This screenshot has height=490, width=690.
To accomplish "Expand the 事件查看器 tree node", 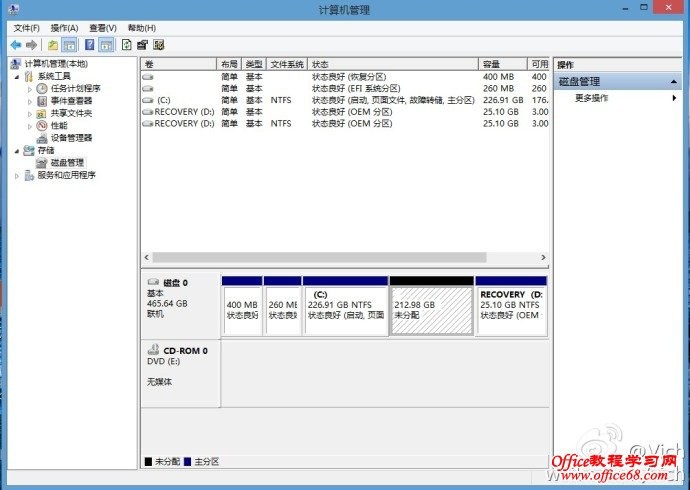I will click(x=30, y=101).
